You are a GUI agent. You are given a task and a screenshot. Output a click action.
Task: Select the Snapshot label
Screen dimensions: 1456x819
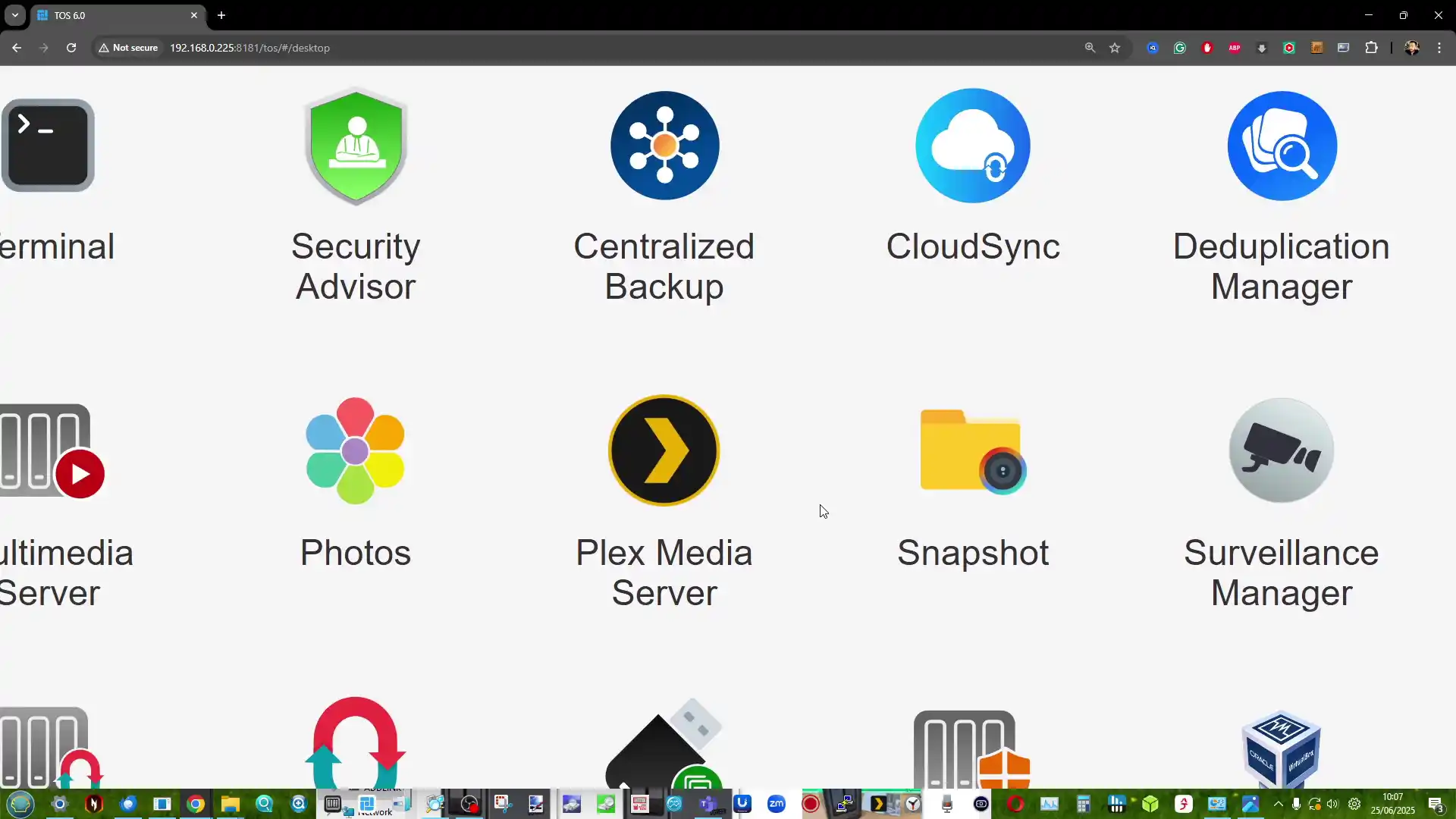[973, 553]
